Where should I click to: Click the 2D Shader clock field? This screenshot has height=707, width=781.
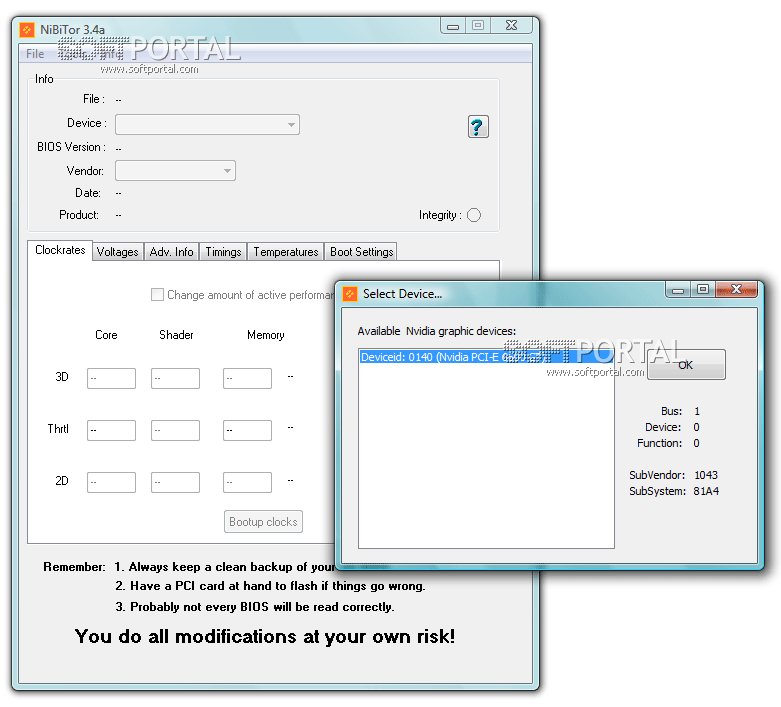click(x=175, y=482)
